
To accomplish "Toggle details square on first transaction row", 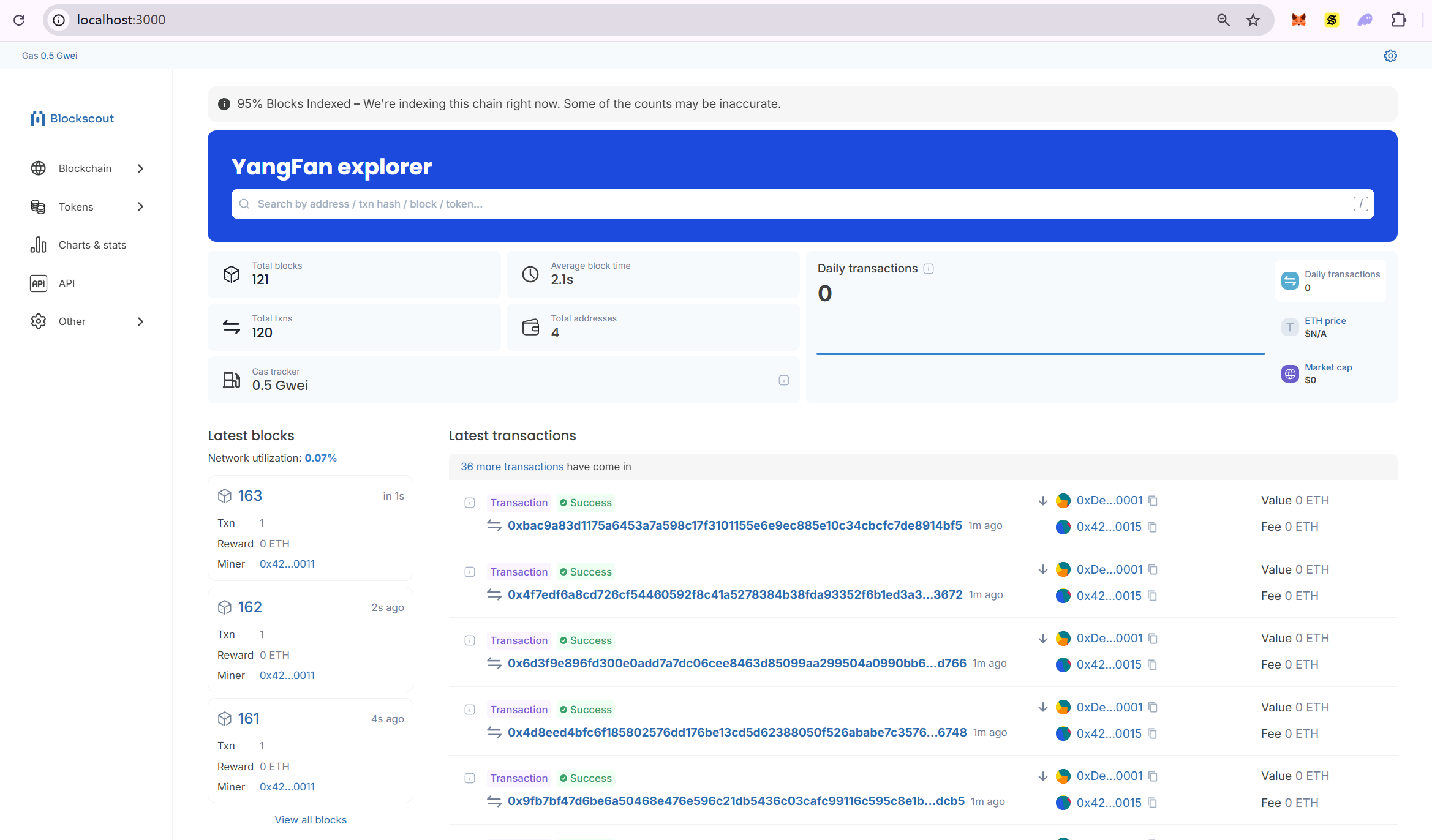I will [x=470, y=503].
